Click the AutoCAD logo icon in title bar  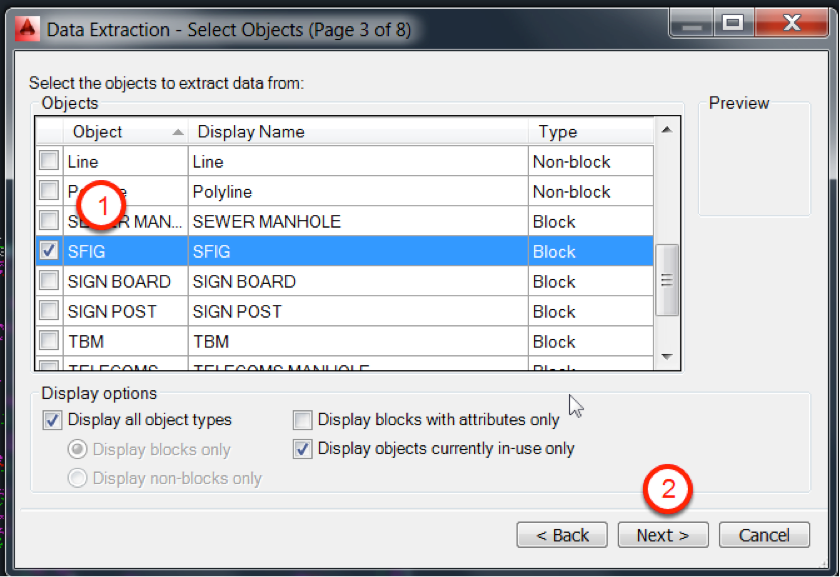29,28
